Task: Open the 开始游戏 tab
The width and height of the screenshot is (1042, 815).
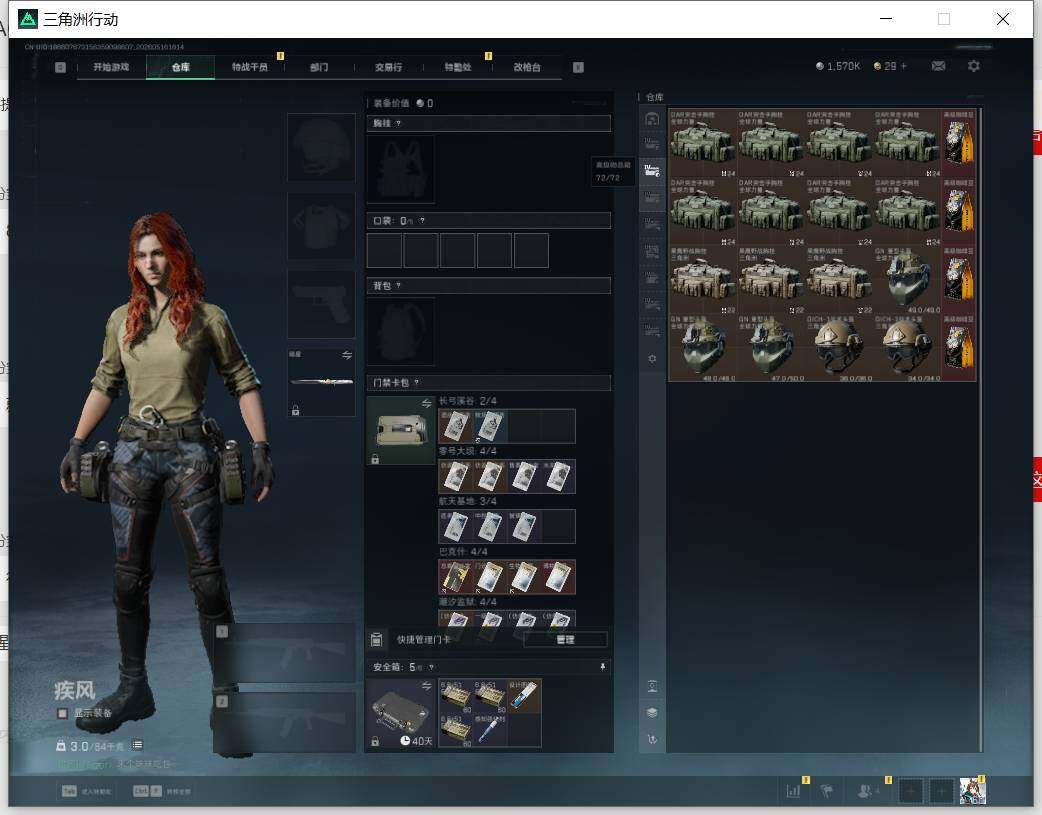Action: [x=111, y=67]
